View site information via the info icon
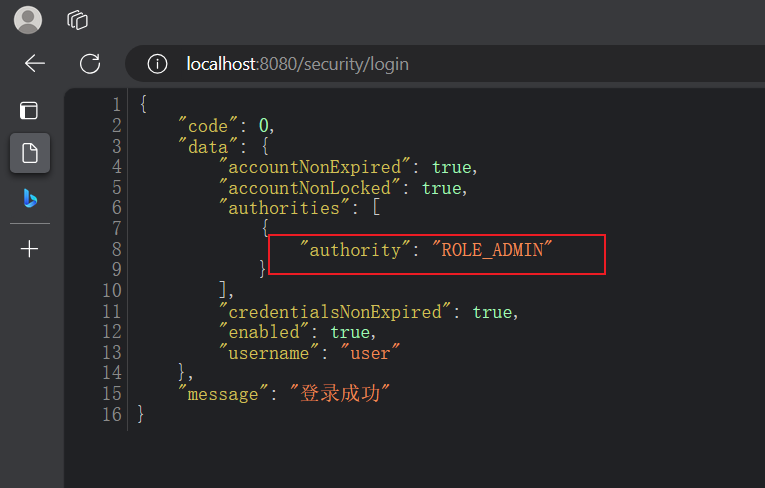This screenshot has height=488, width=765. click(157, 64)
